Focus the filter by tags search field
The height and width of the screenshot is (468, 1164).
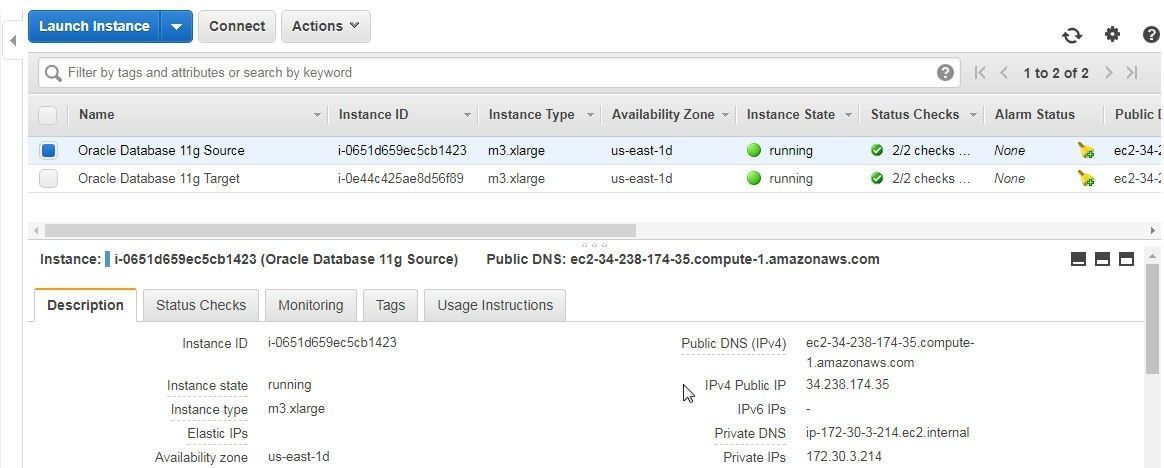coord(497,73)
